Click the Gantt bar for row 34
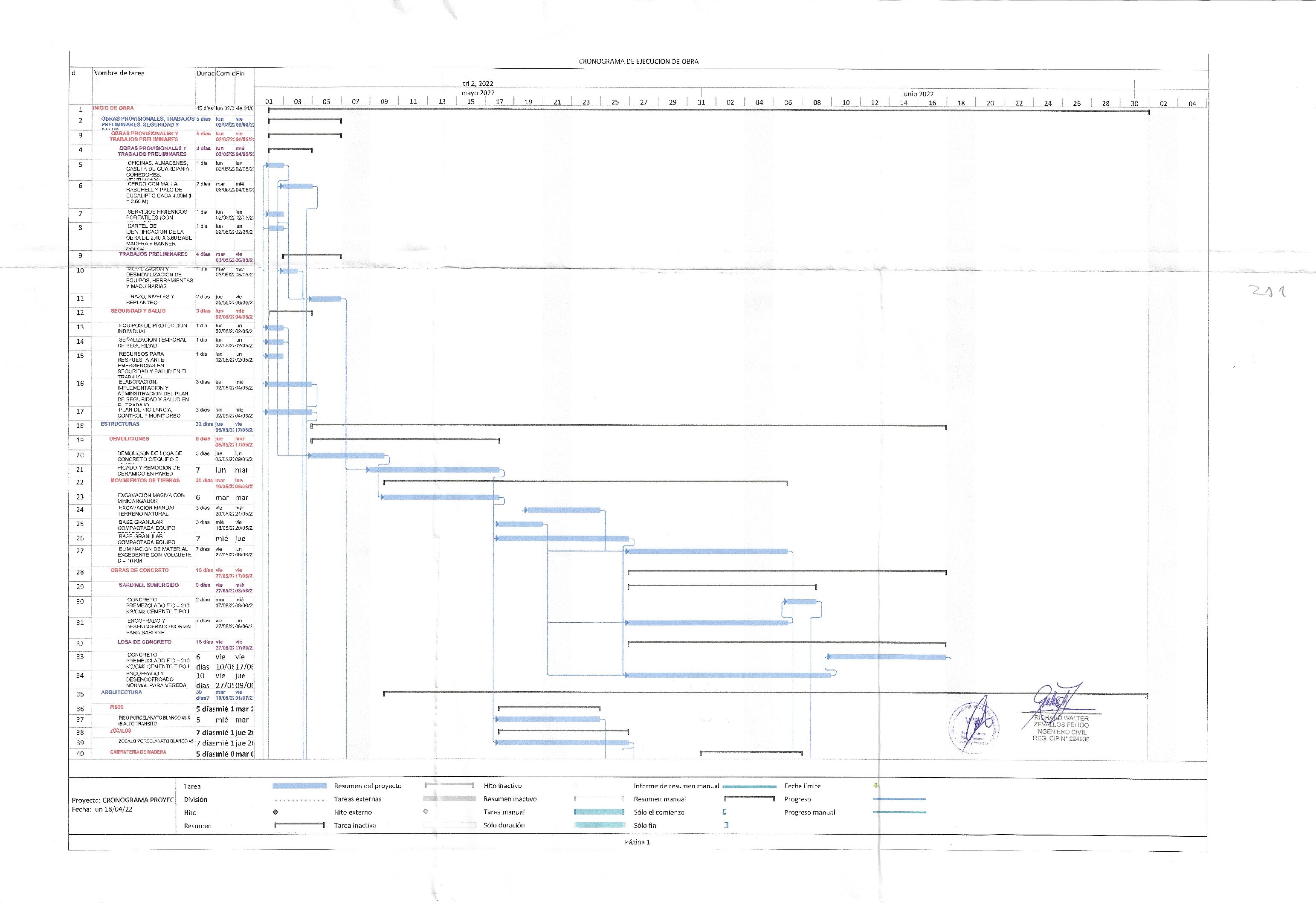 pos(729,676)
